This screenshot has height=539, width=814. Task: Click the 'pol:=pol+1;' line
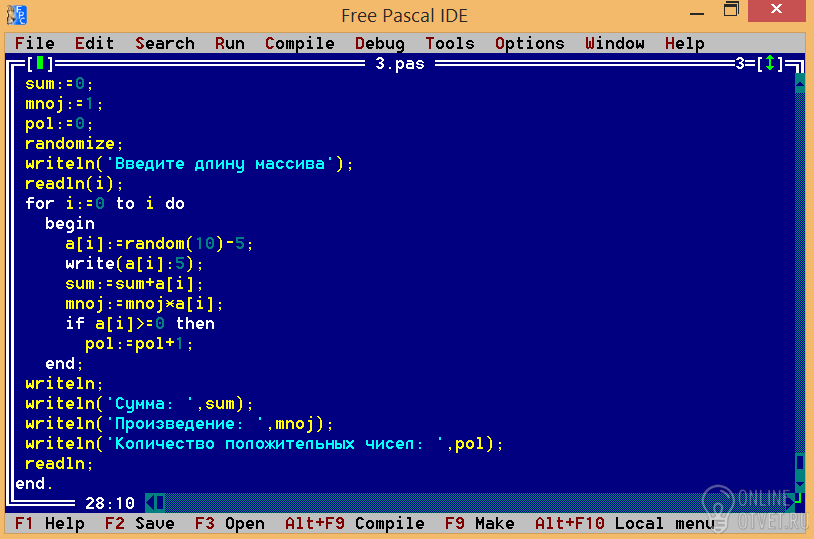pos(140,343)
